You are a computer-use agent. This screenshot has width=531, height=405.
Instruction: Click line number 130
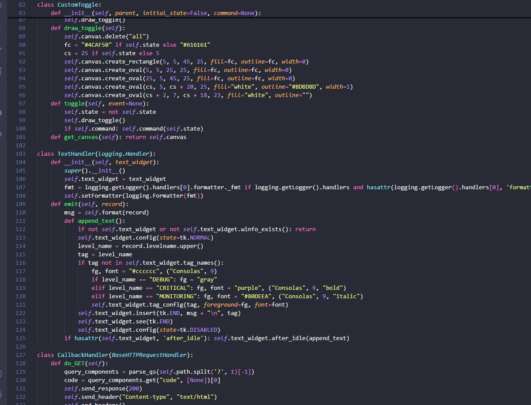(x=21, y=380)
